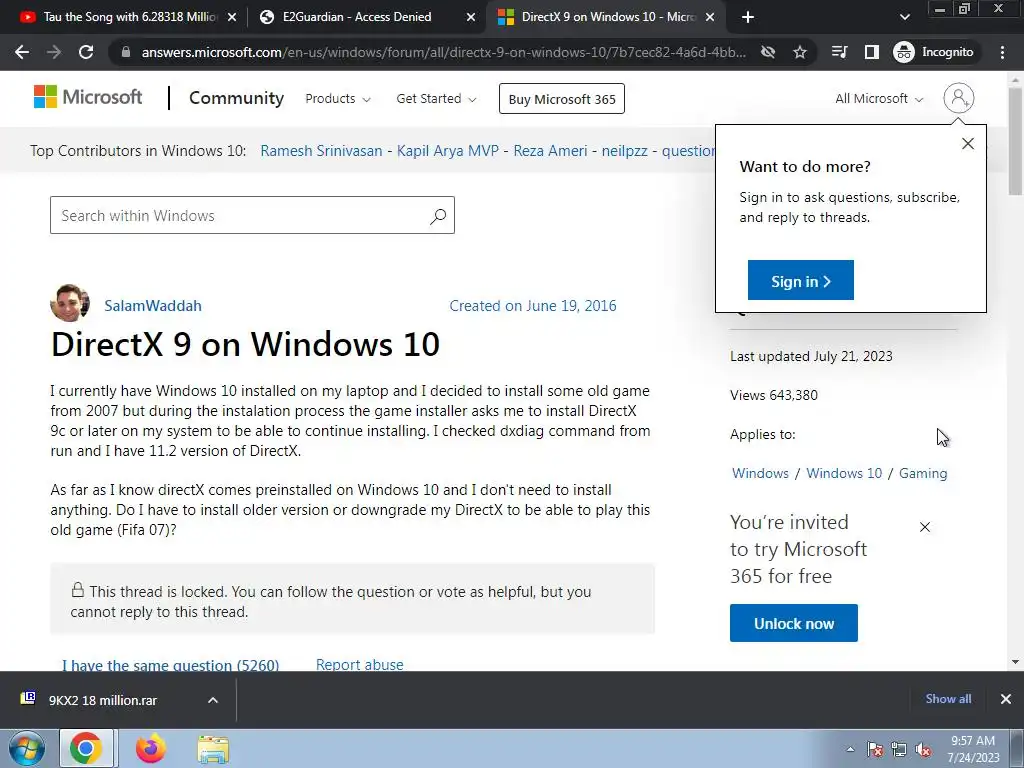Open the Windows applies-to link

coord(760,473)
